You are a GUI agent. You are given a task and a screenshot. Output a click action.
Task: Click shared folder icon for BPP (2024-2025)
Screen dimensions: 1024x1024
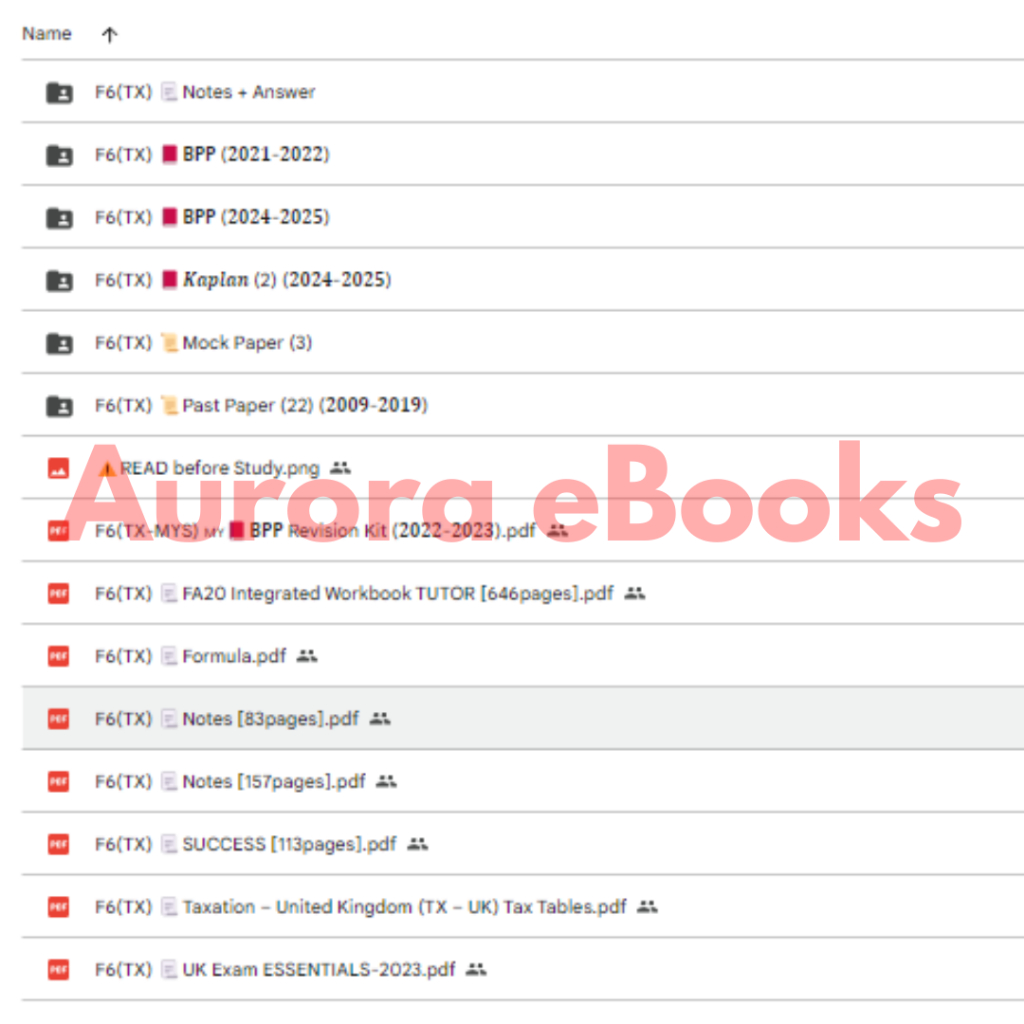[59, 218]
